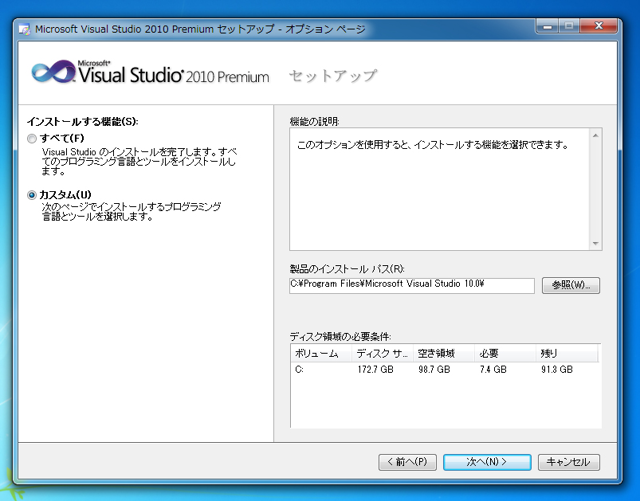The image size is (640, 501).
Task: Click the ボリューム column header
Action: pos(321,354)
